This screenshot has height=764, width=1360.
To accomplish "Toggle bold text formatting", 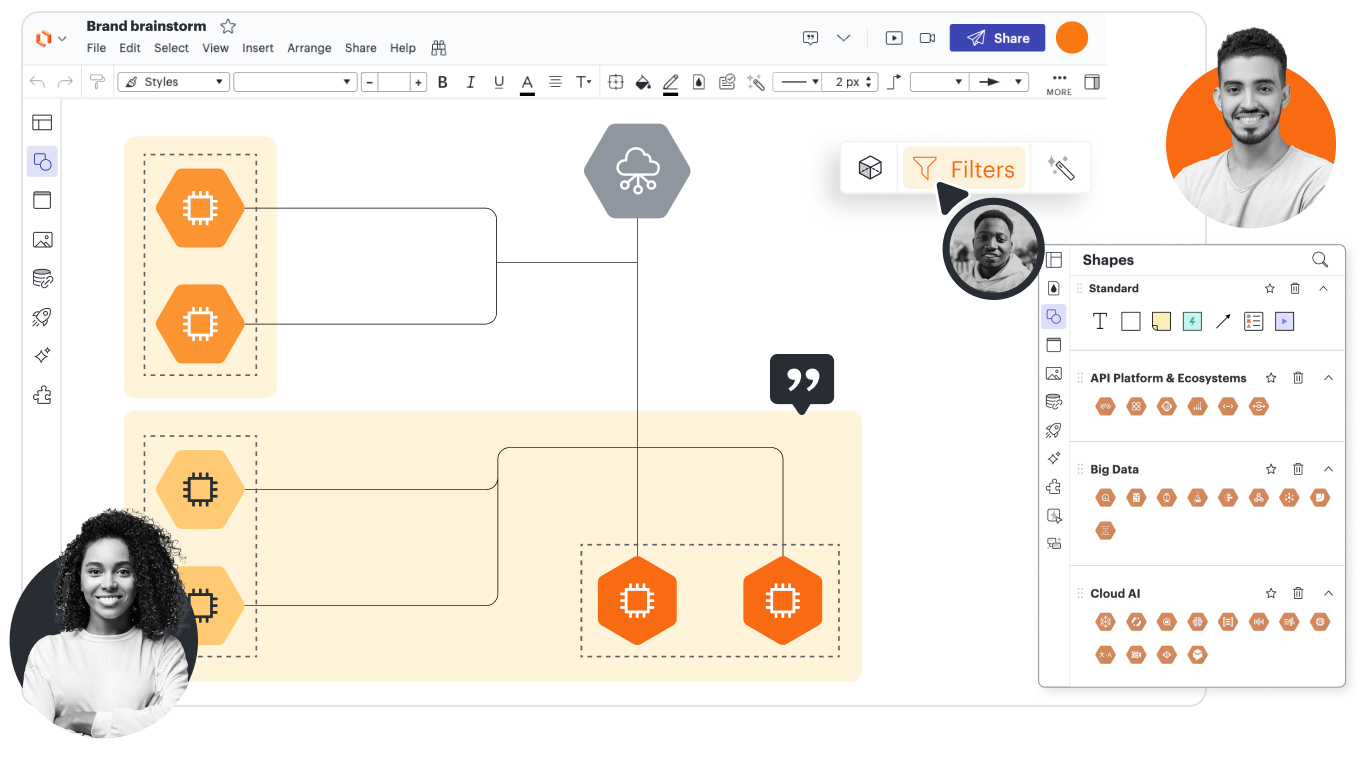I will 443,82.
